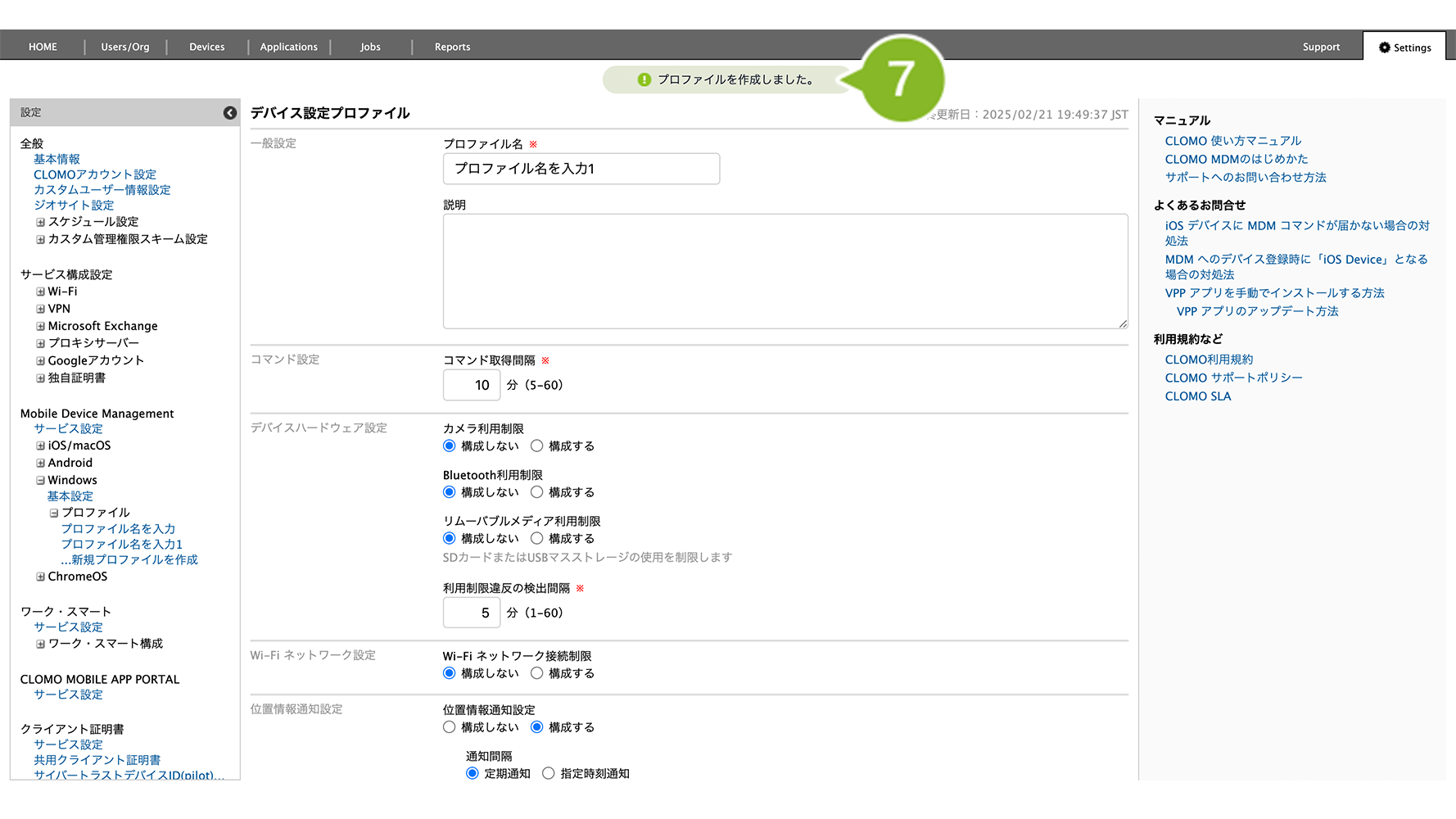This screenshot has width=1456, height=819.
Task: Choose 指定時刻通知 for notification interval
Action: click(x=549, y=773)
